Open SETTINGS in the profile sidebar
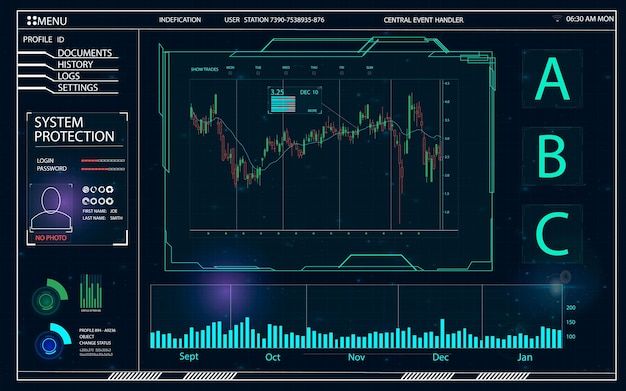 [77, 87]
